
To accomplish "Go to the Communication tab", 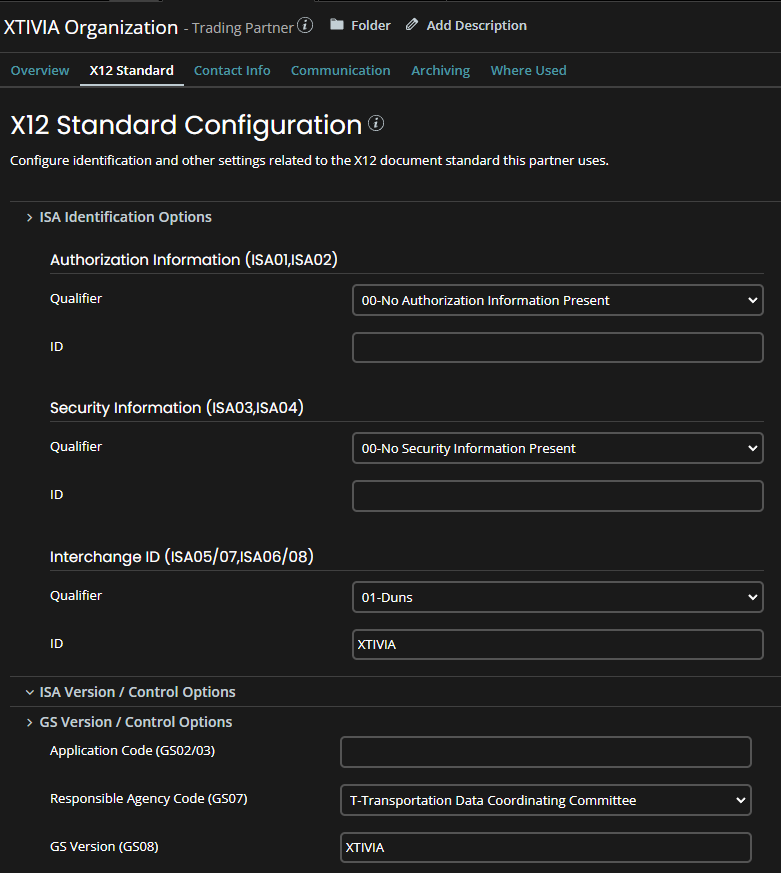I will pos(340,70).
